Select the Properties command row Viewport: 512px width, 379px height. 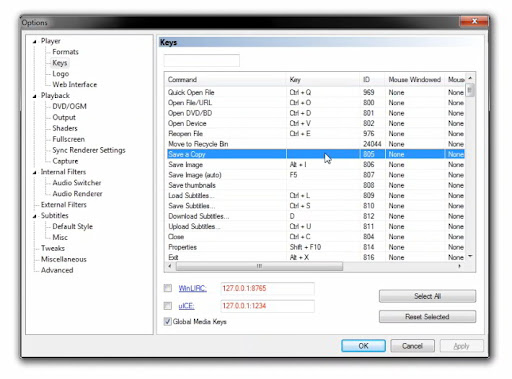point(315,247)
